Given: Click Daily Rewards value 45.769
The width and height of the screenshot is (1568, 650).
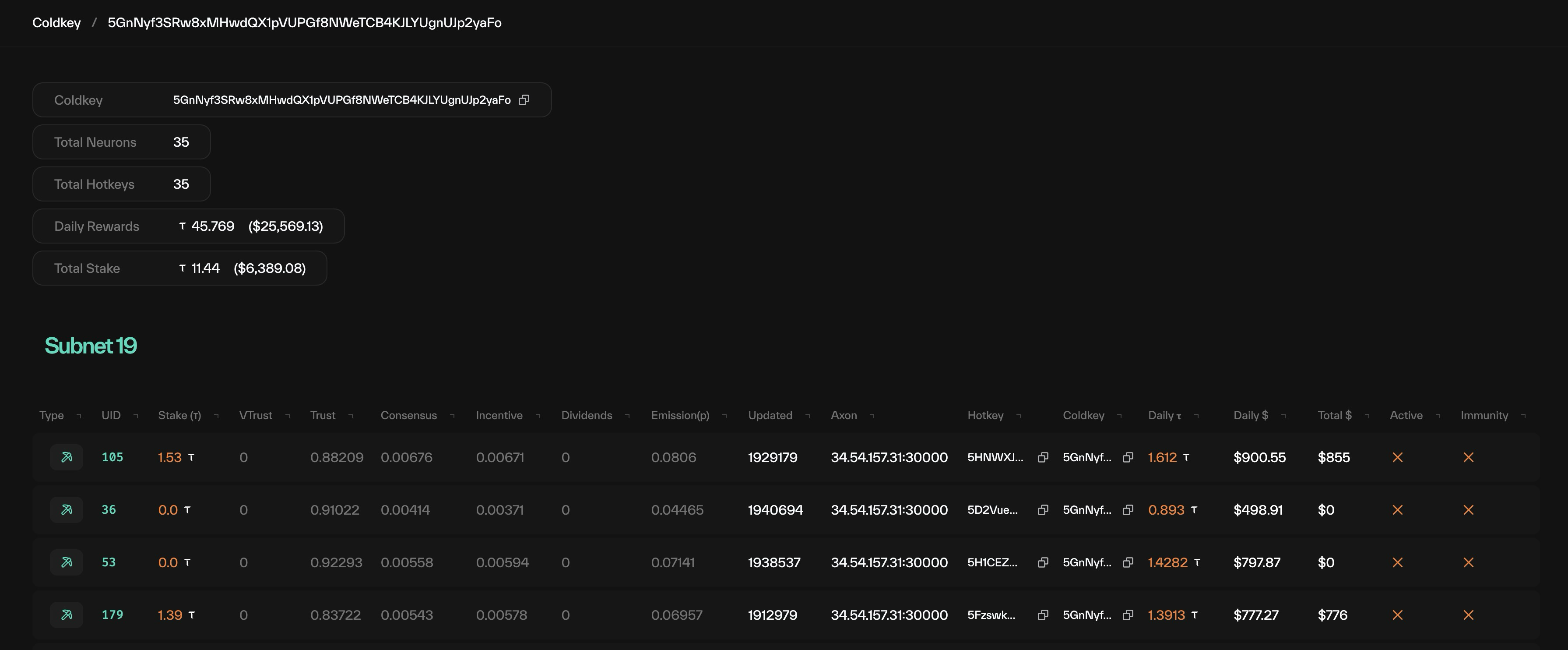Looking at the screenshot, I should coord(212,226).
